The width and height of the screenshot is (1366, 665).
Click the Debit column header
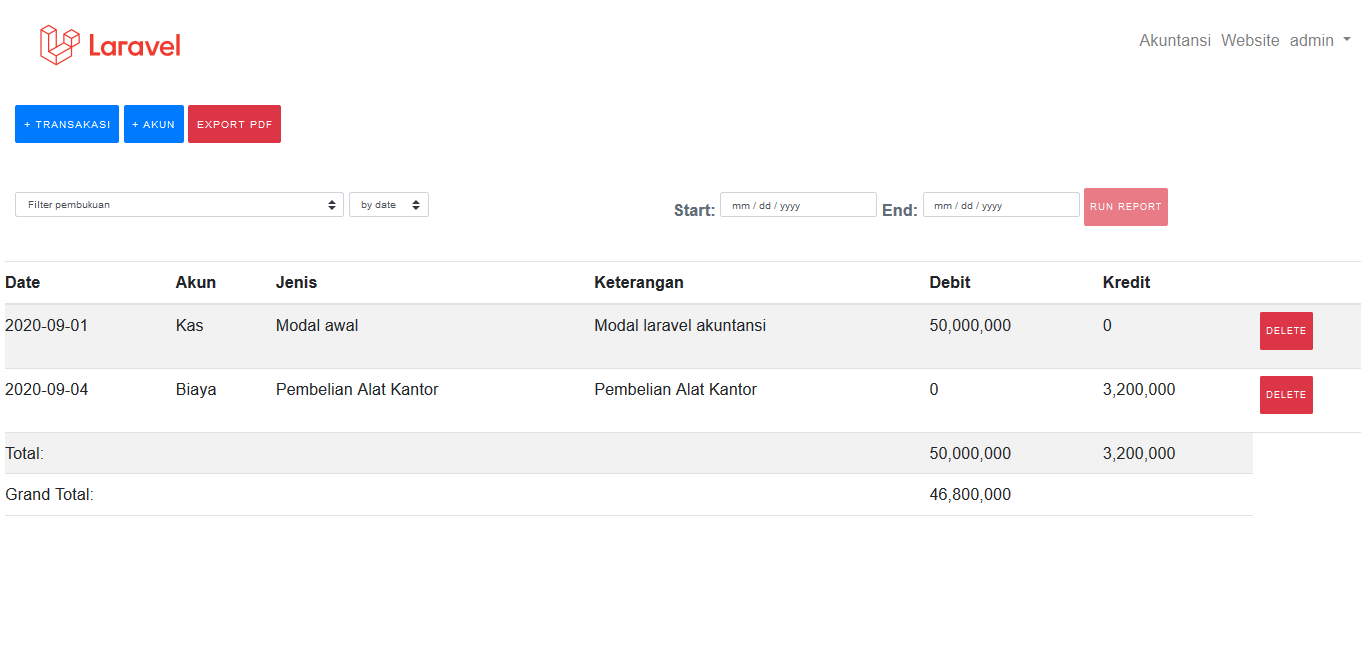(x=949, y=283)
